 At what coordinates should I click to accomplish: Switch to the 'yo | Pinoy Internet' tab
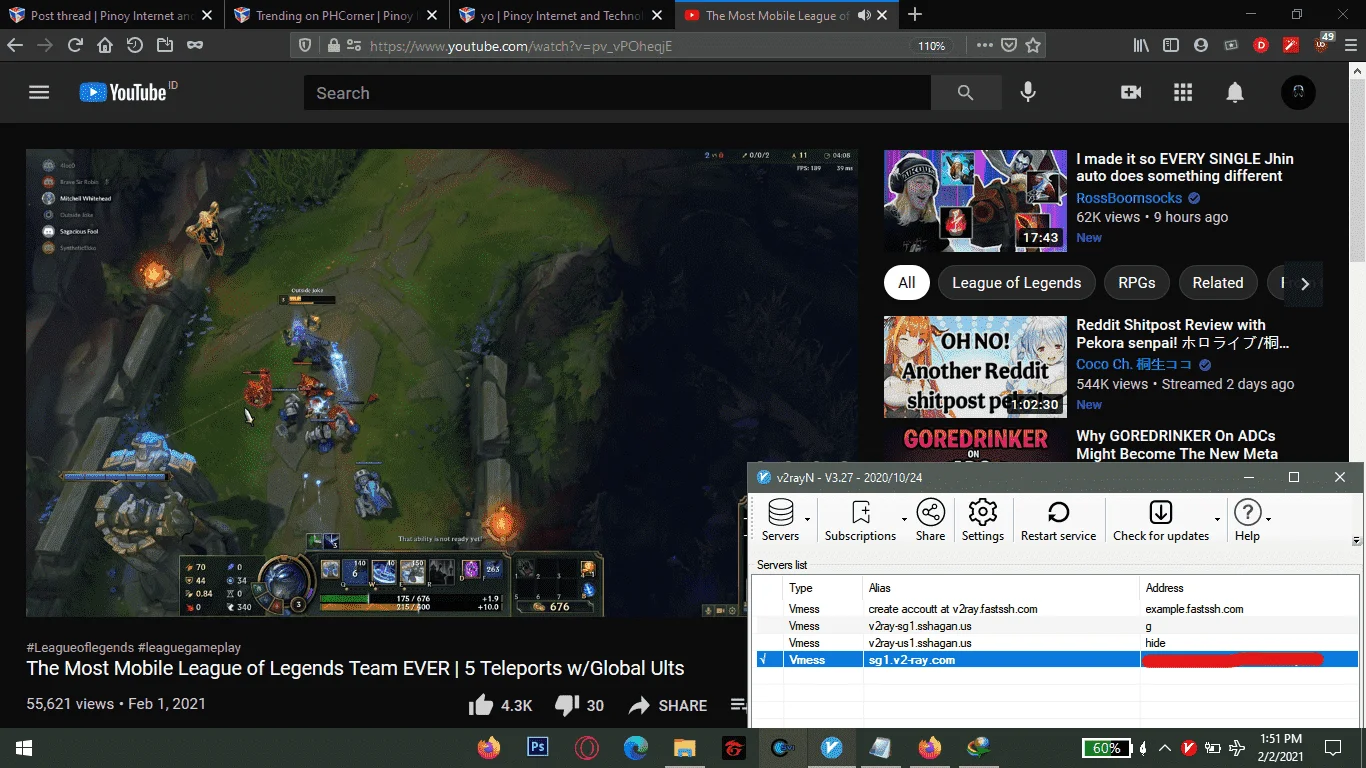click(x=562, y=15)
